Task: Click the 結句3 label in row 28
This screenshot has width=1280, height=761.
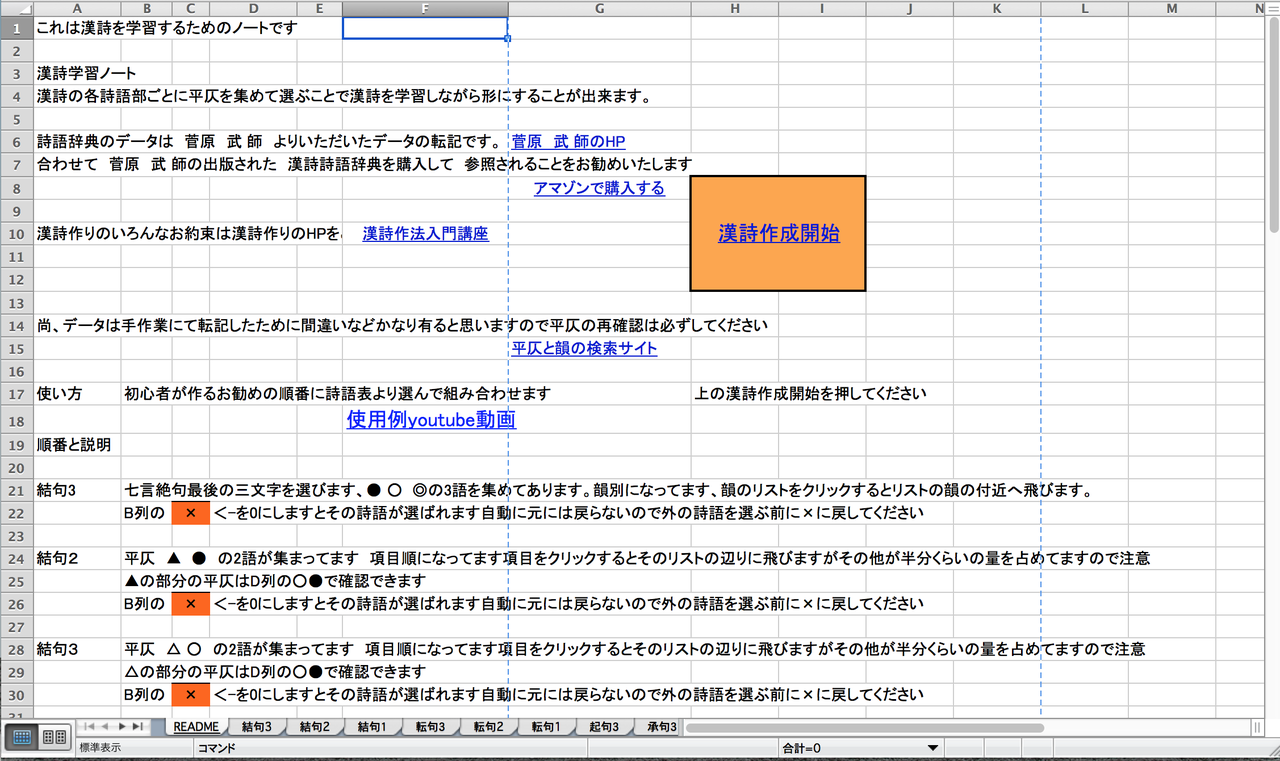Action: pos(57,648)
